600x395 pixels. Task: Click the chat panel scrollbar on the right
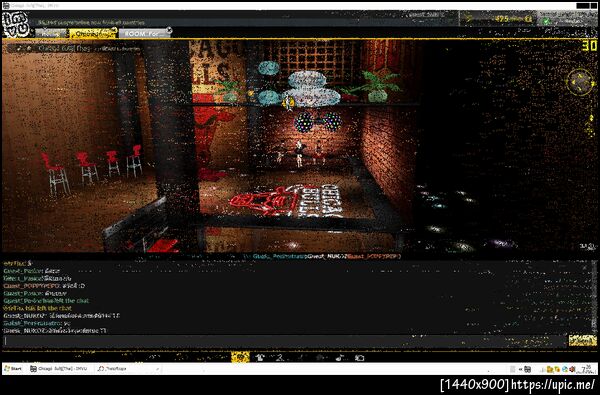tap(594, 297)
